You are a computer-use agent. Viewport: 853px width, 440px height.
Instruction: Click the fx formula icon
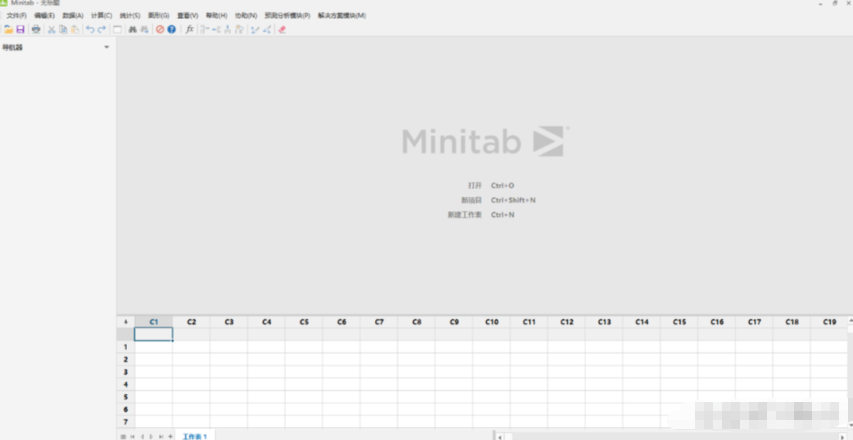[189, 29]
